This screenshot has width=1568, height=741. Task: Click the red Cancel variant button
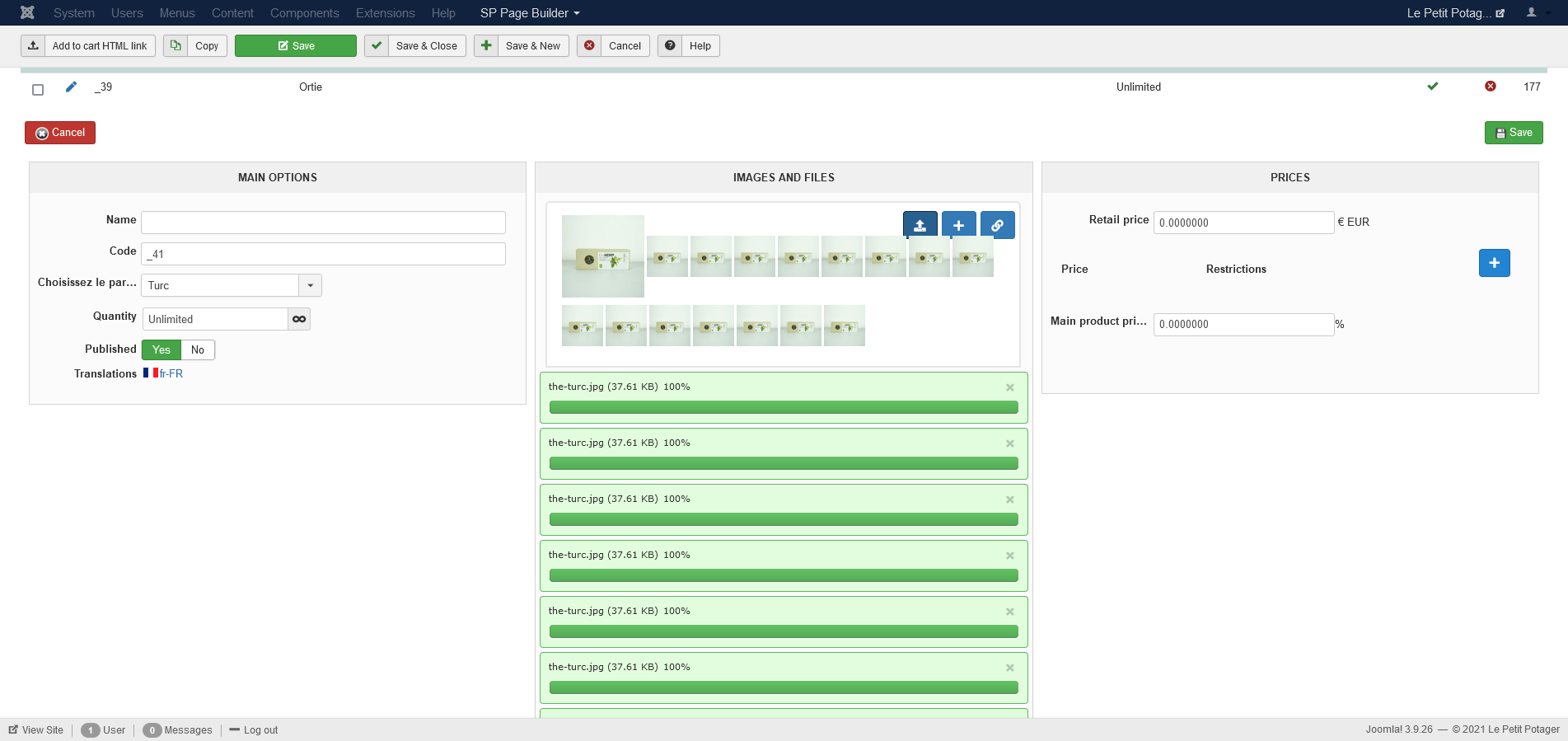tap(60, 133)
